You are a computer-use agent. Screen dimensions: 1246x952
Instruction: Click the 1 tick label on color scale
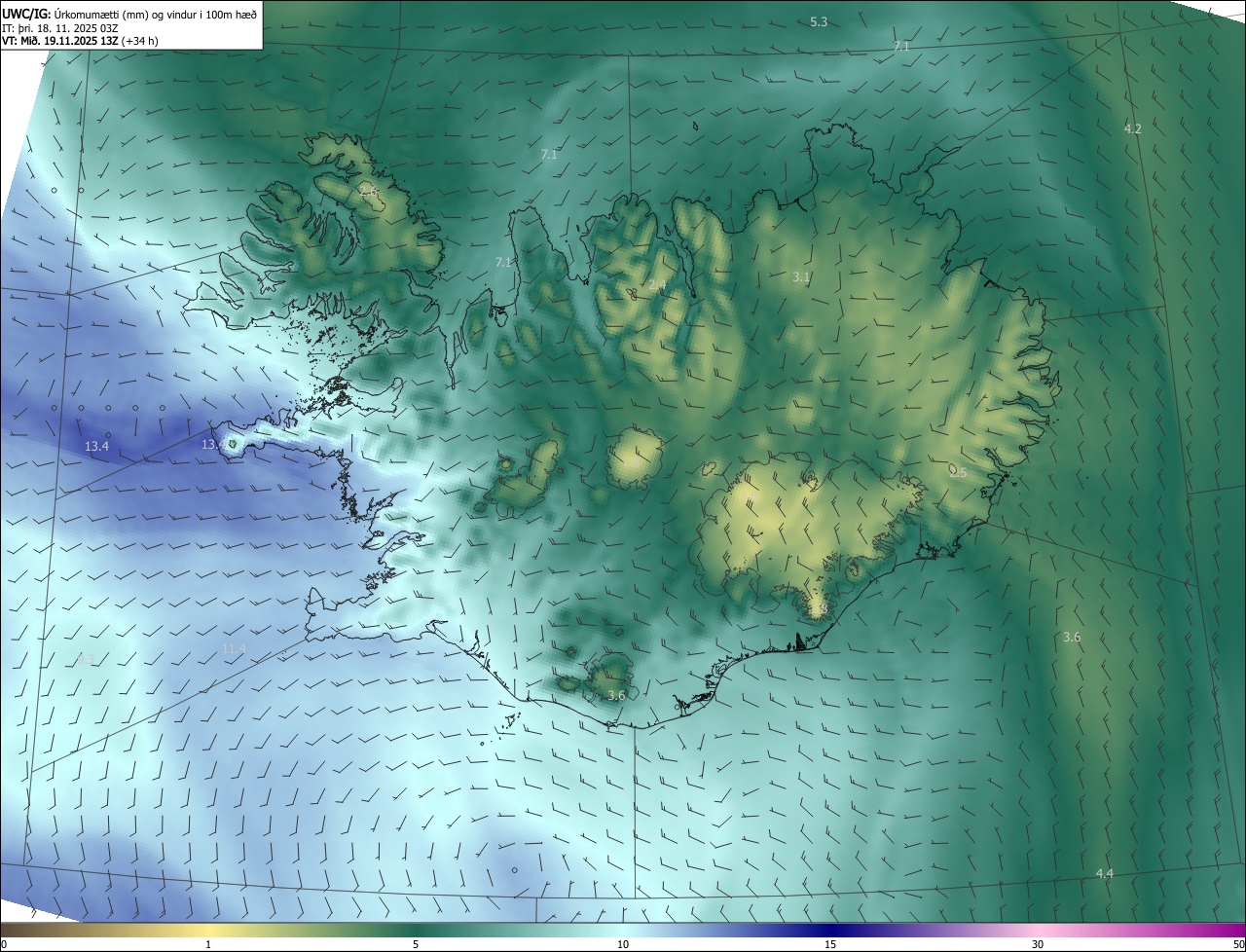click(x=208, y=944)
